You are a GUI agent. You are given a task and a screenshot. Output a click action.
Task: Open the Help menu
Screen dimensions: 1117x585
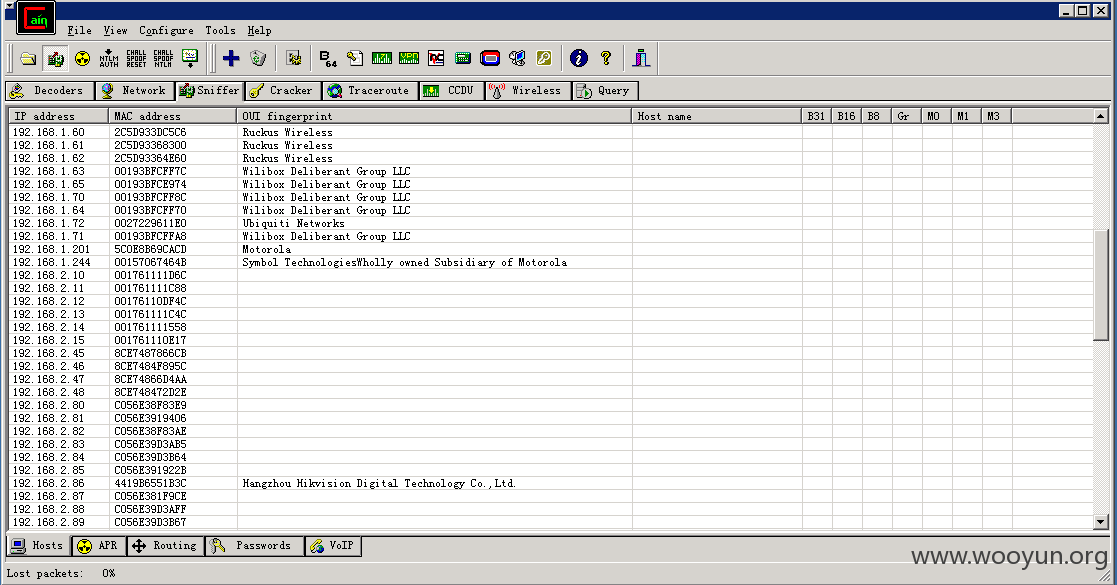259,30
